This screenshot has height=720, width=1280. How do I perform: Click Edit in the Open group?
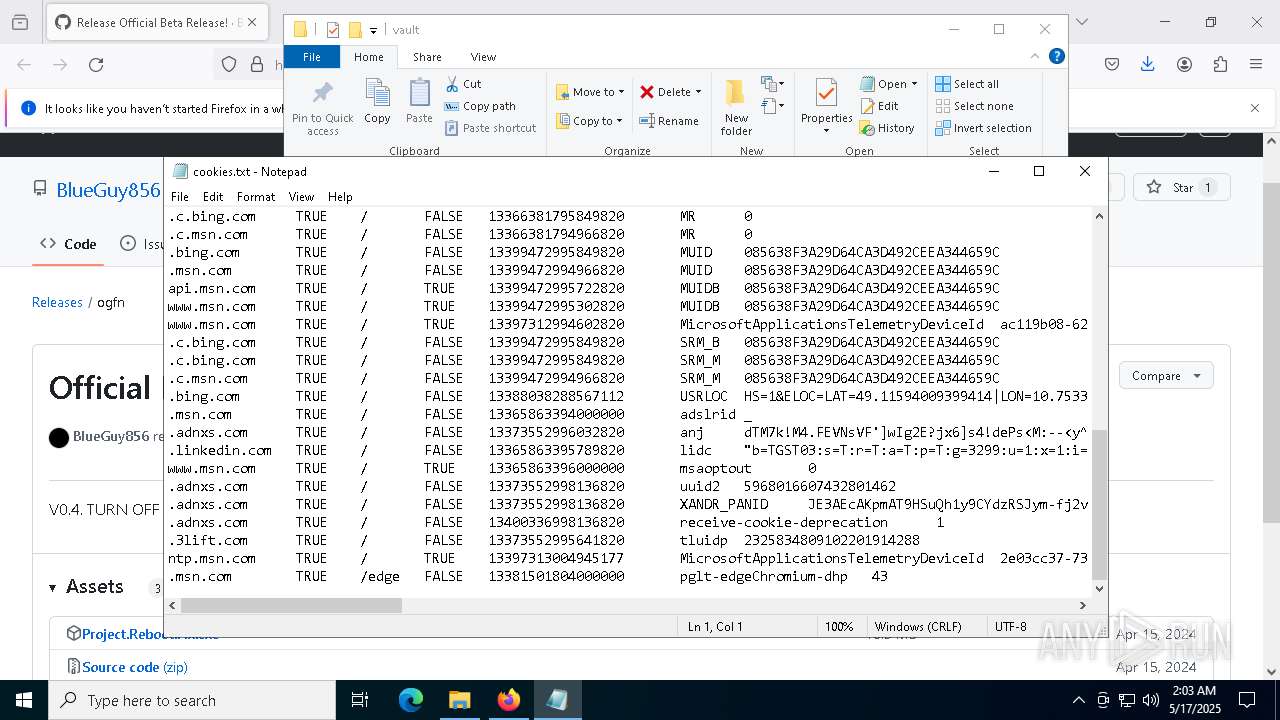click(x=879, y=106)
